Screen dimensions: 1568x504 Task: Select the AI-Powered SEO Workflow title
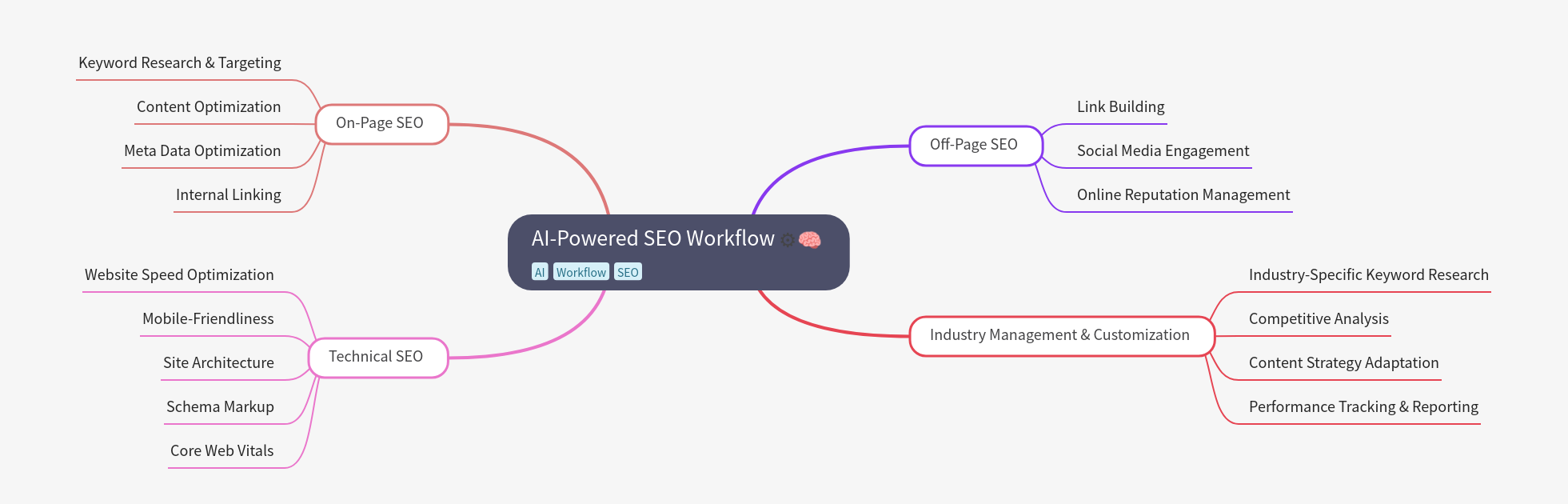coord(652,238)
